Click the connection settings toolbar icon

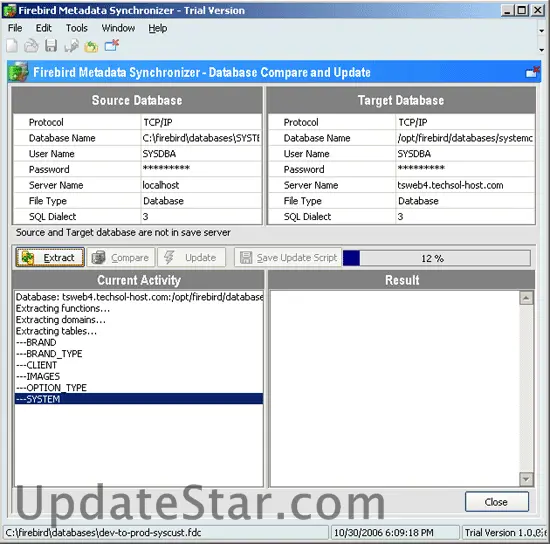pos(71,46)
